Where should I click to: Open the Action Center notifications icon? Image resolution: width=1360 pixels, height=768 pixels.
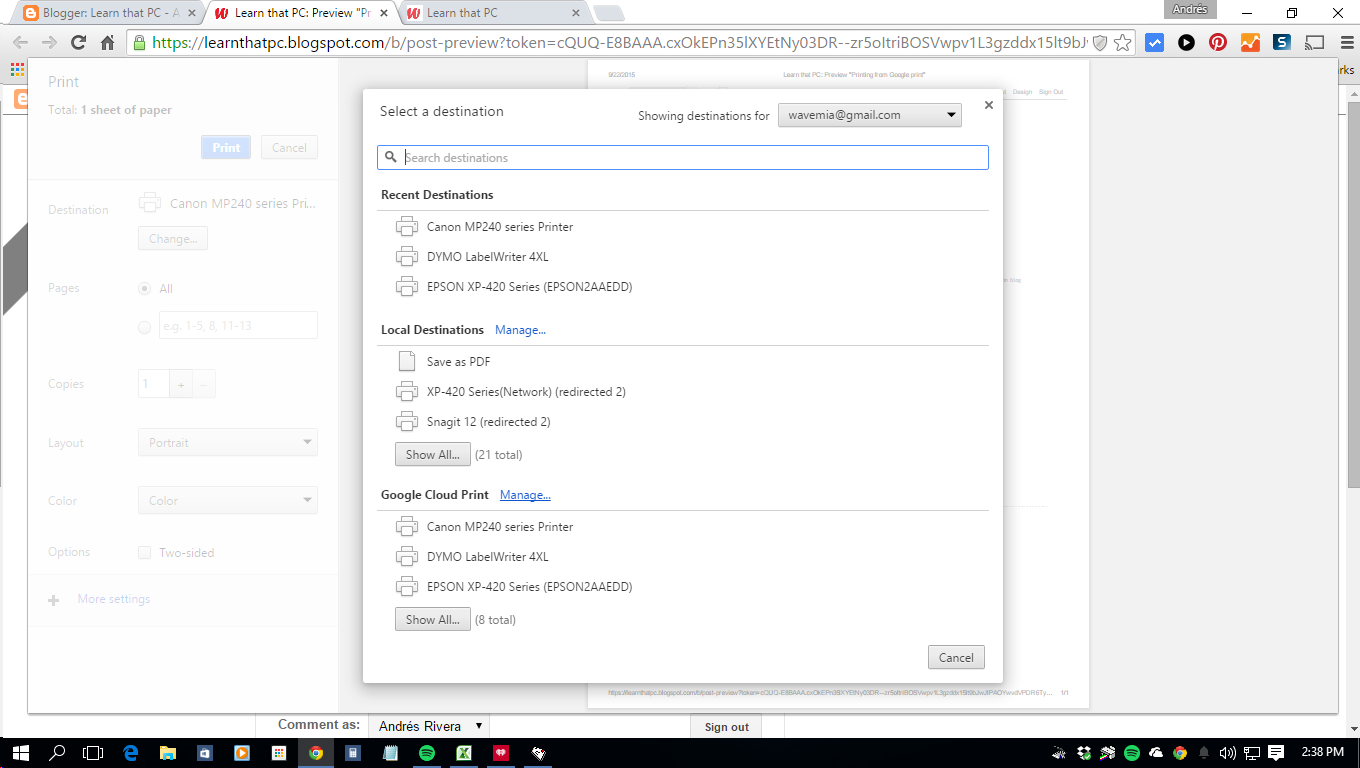click(1276, 753)
